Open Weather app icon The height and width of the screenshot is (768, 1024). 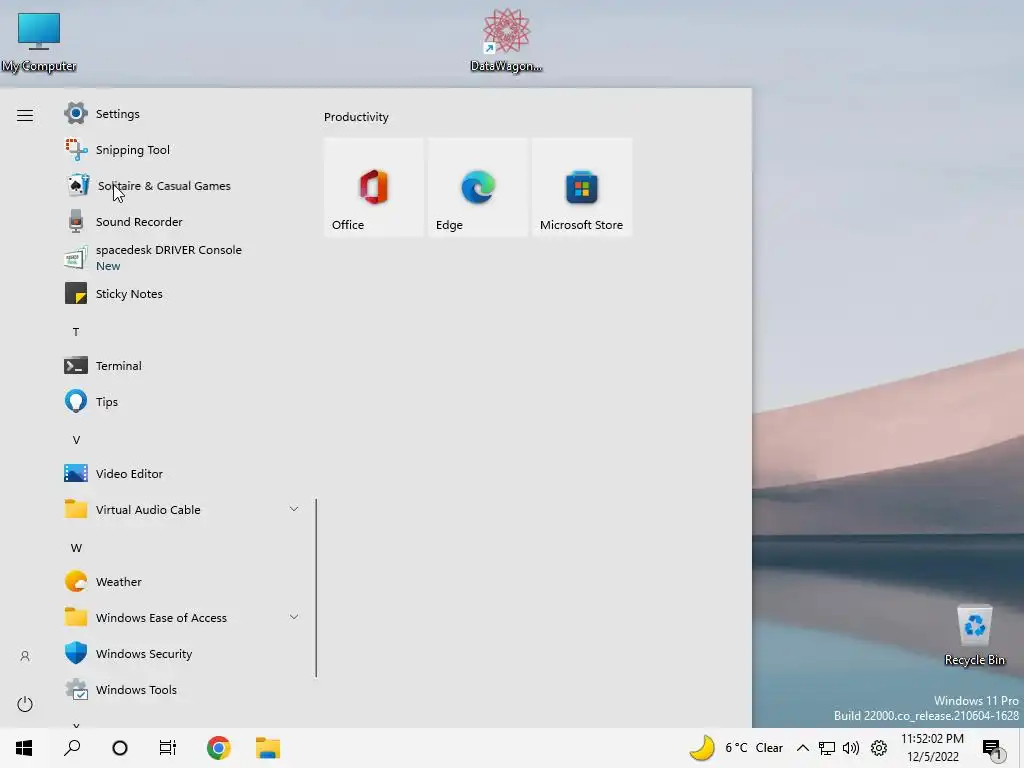[76, 581]
